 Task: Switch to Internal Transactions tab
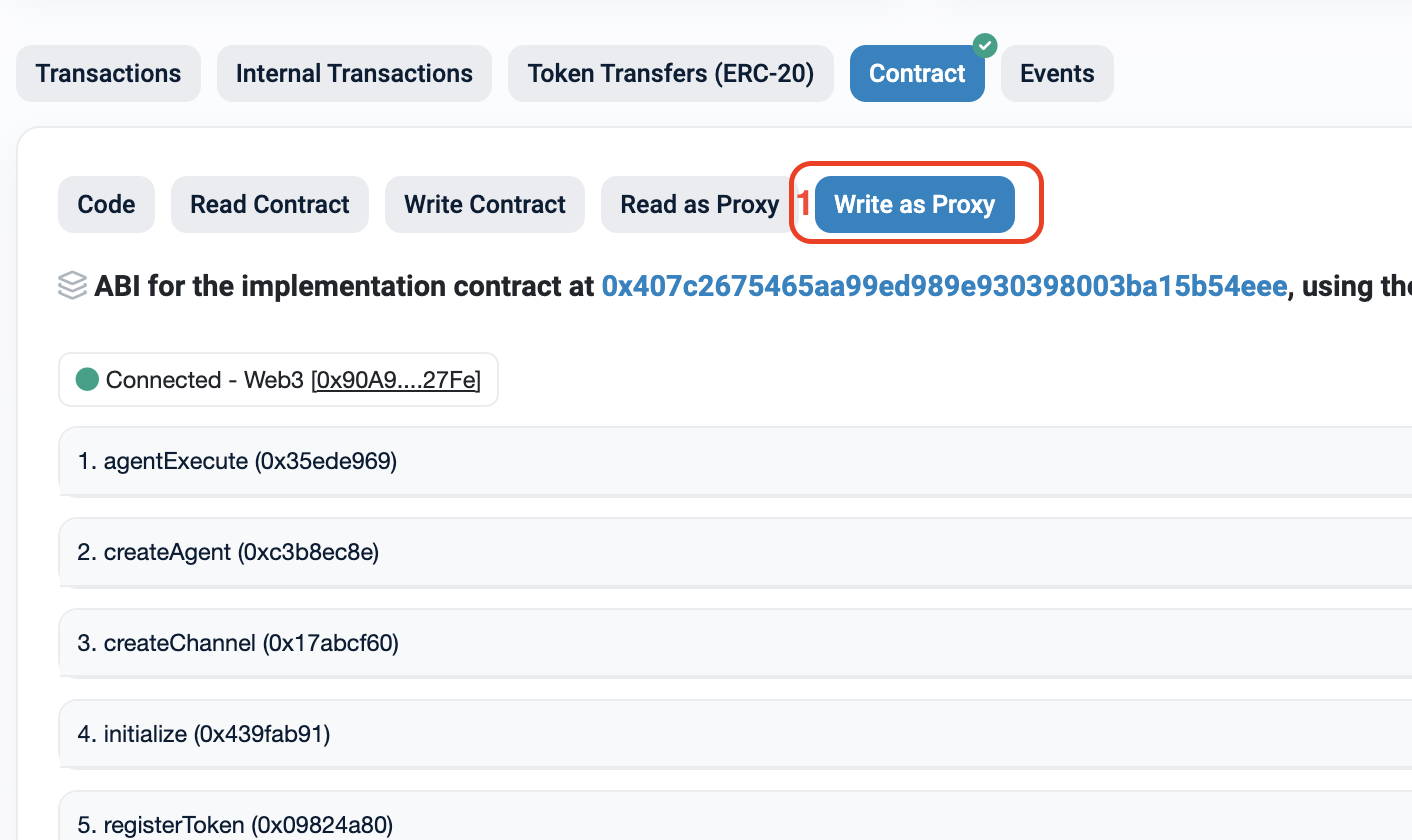pos(354,74)
